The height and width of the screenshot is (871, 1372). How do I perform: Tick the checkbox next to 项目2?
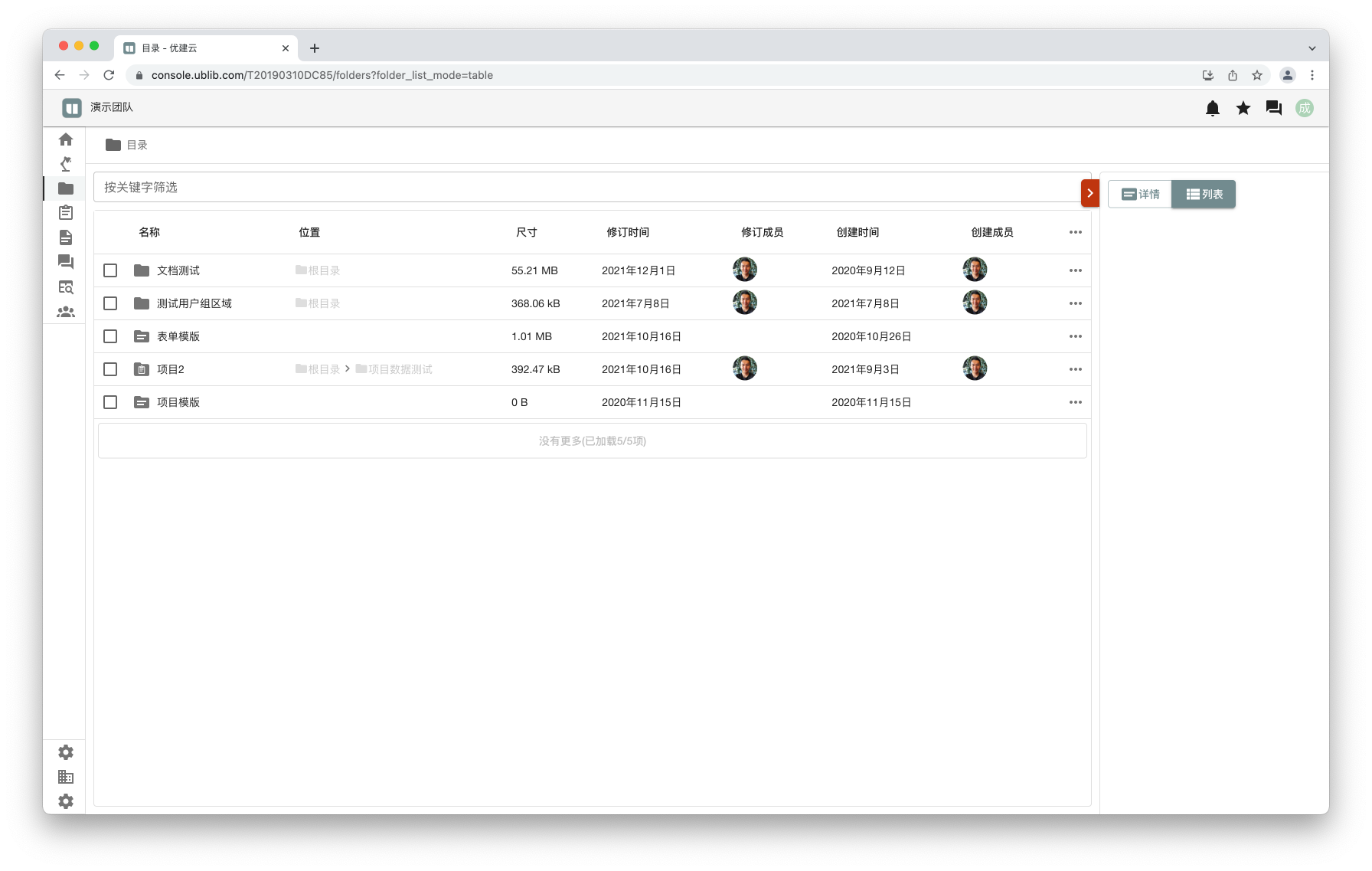(x=110, y=369)
